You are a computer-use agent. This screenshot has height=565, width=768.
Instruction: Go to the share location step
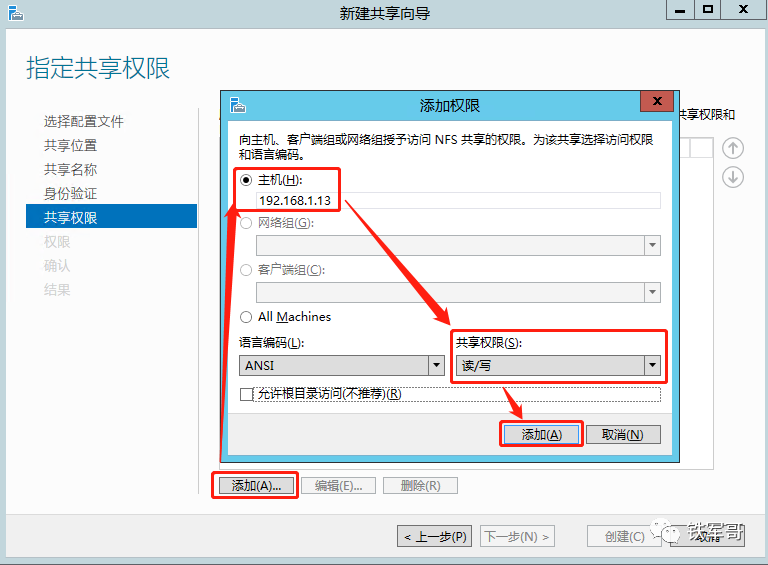point(71,146)
